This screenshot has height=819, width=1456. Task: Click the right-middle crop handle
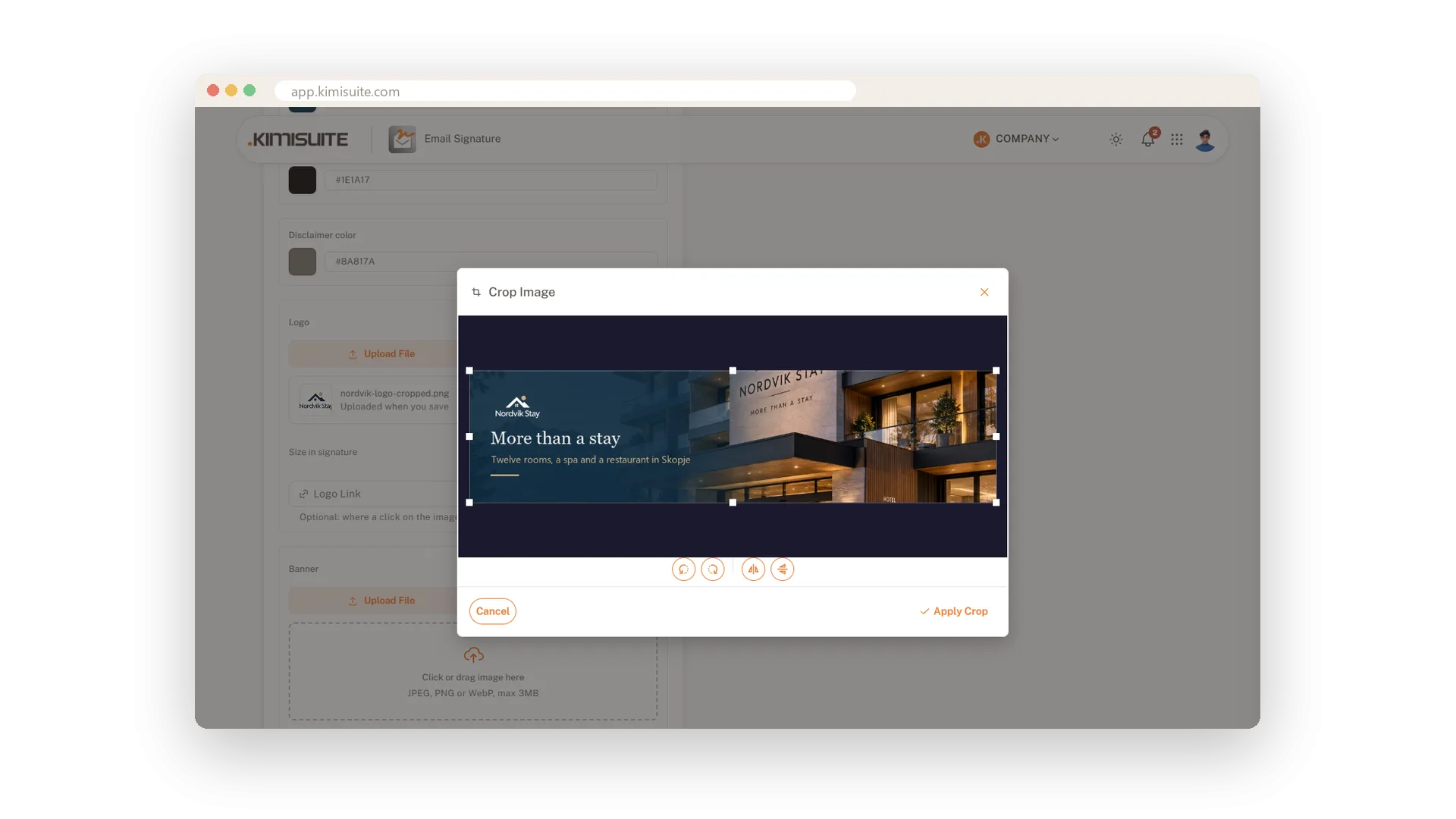tap(996, 437)
